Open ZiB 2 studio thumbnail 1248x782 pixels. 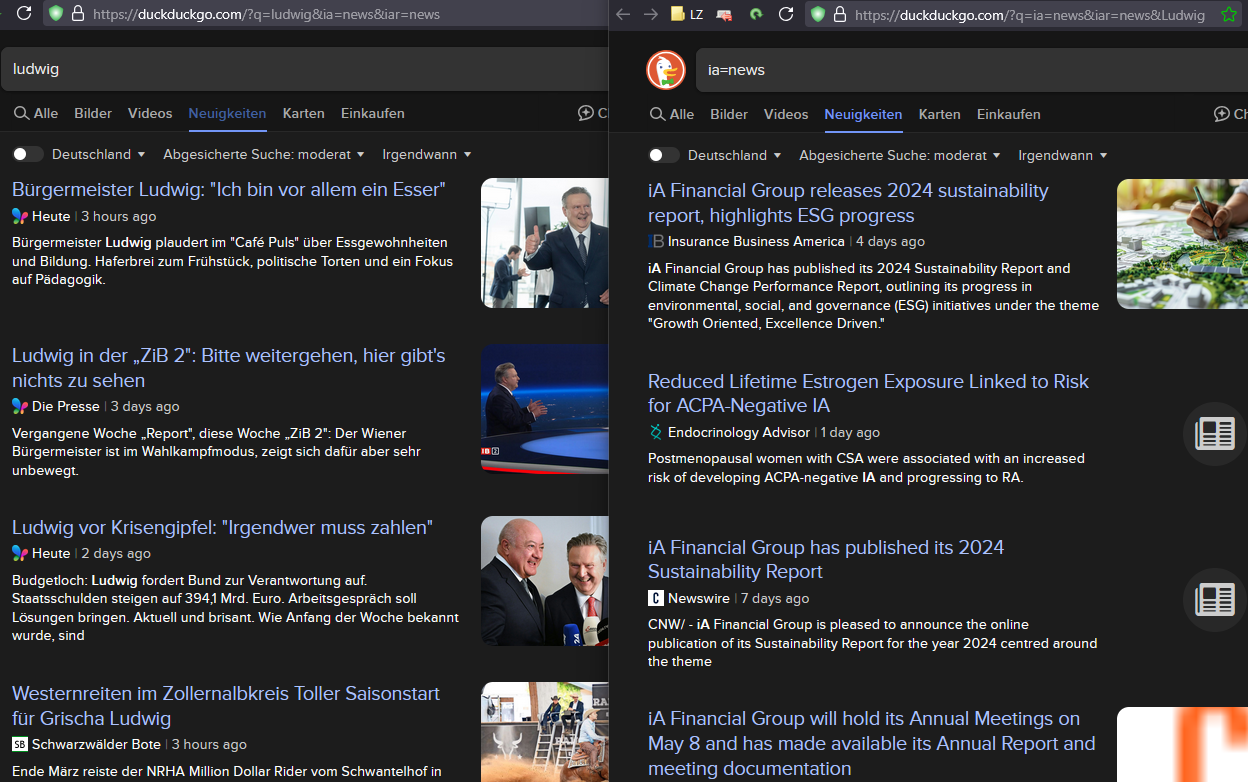pos(544,408)
